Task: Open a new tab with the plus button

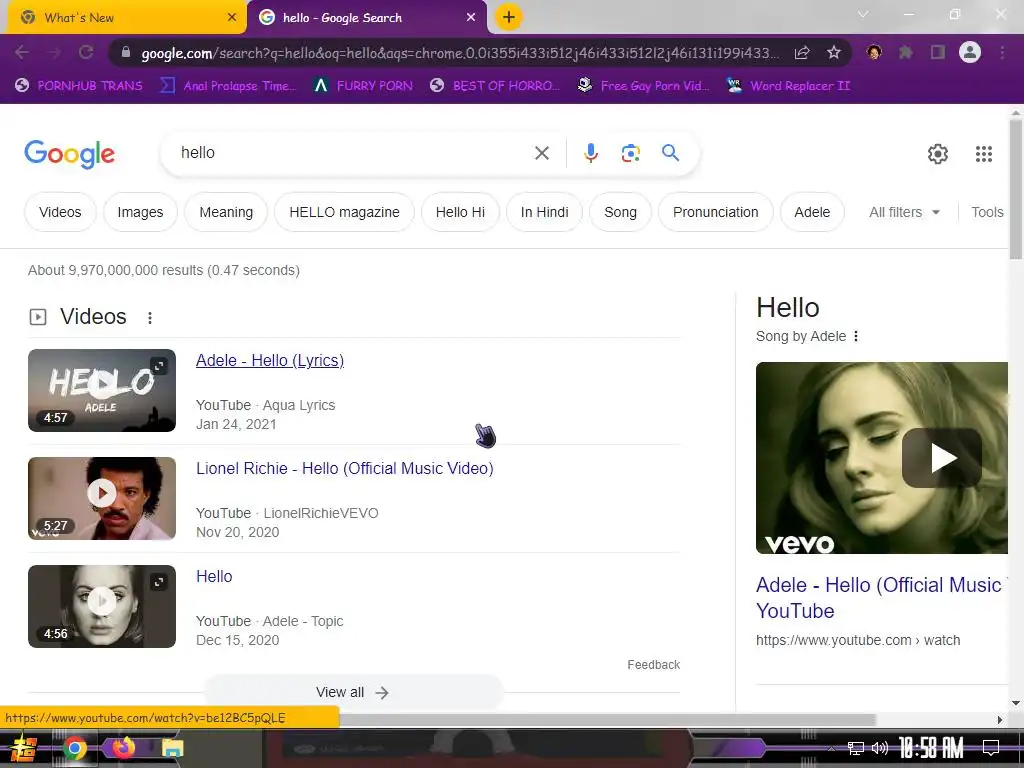Action: point(509,18)
